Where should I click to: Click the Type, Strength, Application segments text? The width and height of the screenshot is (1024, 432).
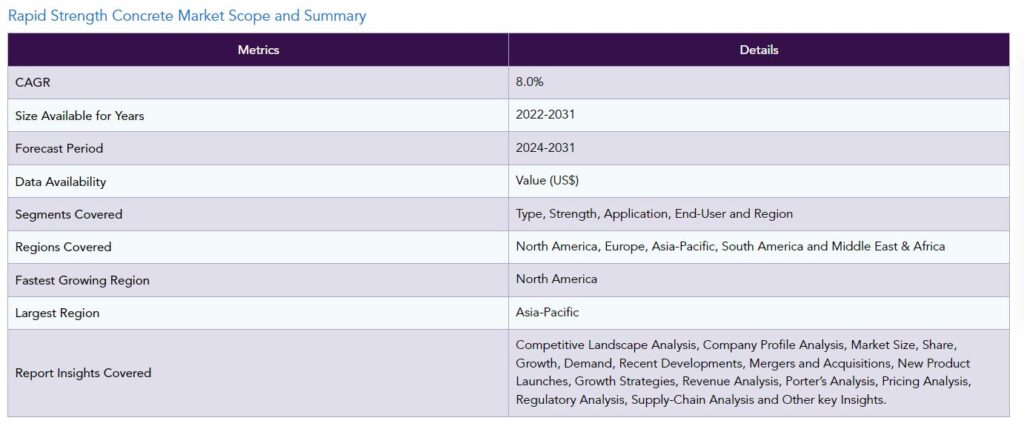point(654,214)
